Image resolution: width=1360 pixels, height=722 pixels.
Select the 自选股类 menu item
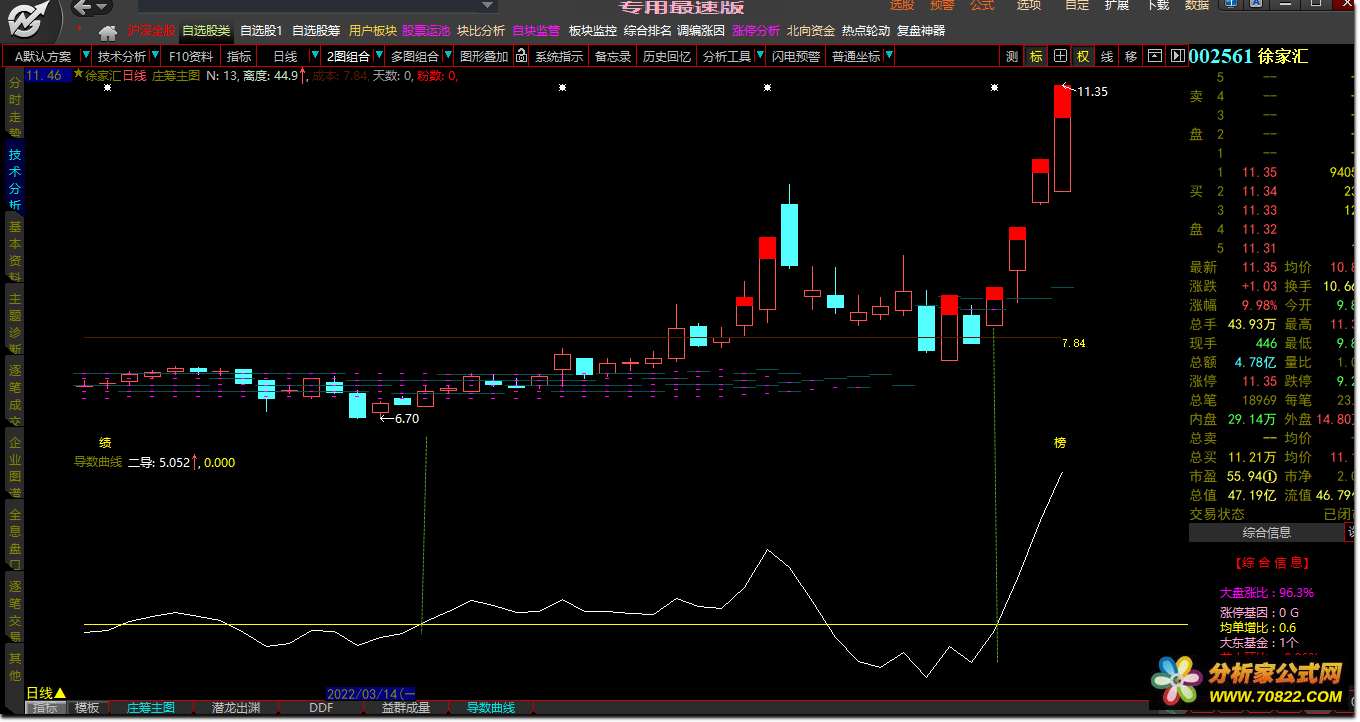pos(206,31)
